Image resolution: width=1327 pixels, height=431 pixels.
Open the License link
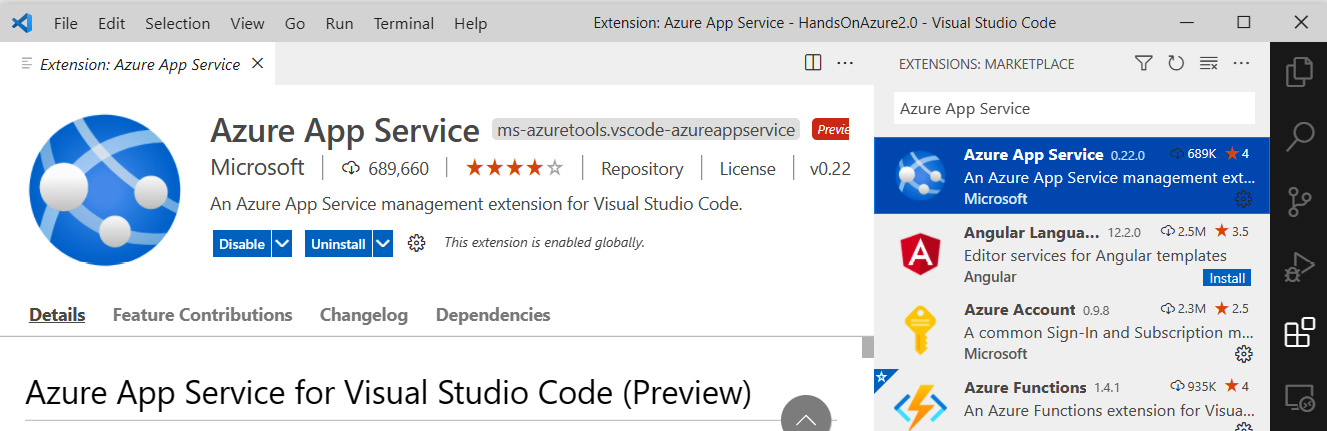[x=748, y=169]
